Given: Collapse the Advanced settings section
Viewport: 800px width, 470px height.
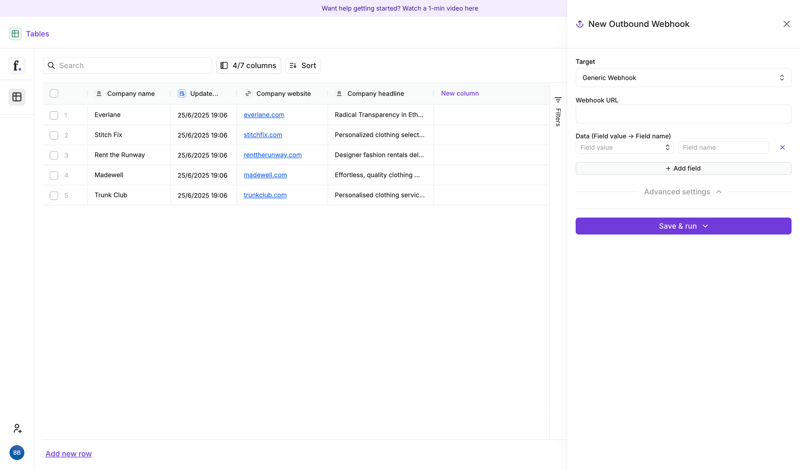Looking at the screenshot, I should (683, 192).
